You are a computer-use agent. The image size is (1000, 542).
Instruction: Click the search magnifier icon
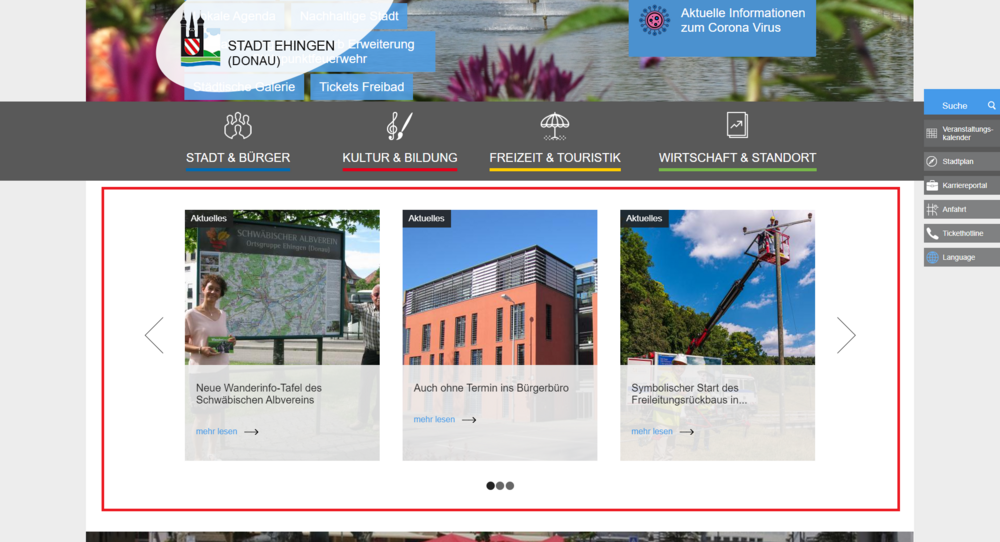(x=991, y=105)
